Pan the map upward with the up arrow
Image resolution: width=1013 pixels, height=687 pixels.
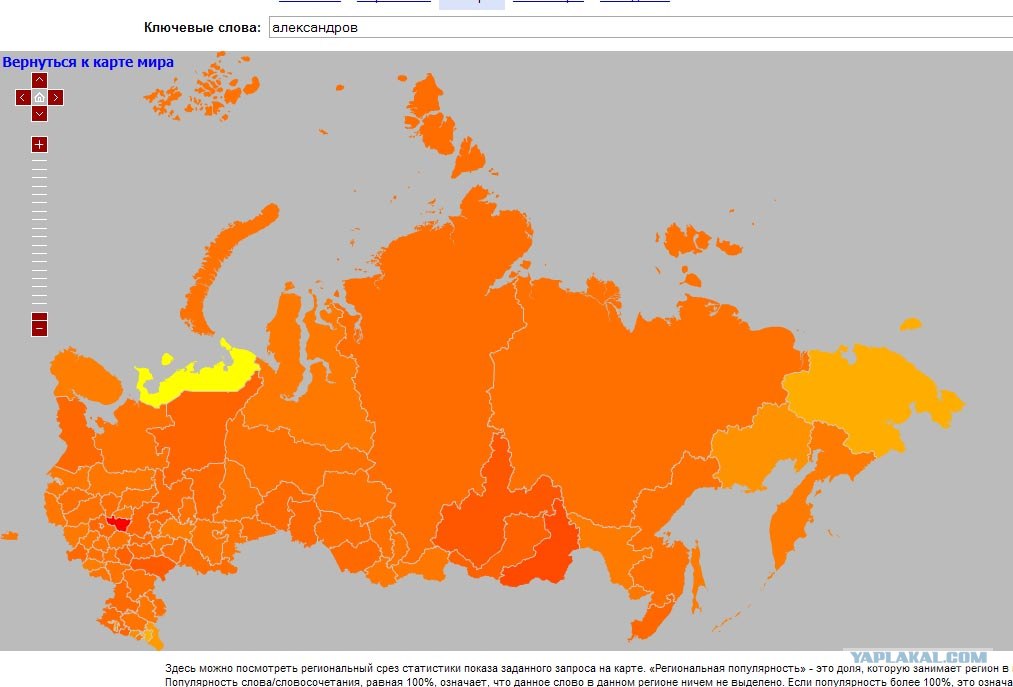click(39, 81)
